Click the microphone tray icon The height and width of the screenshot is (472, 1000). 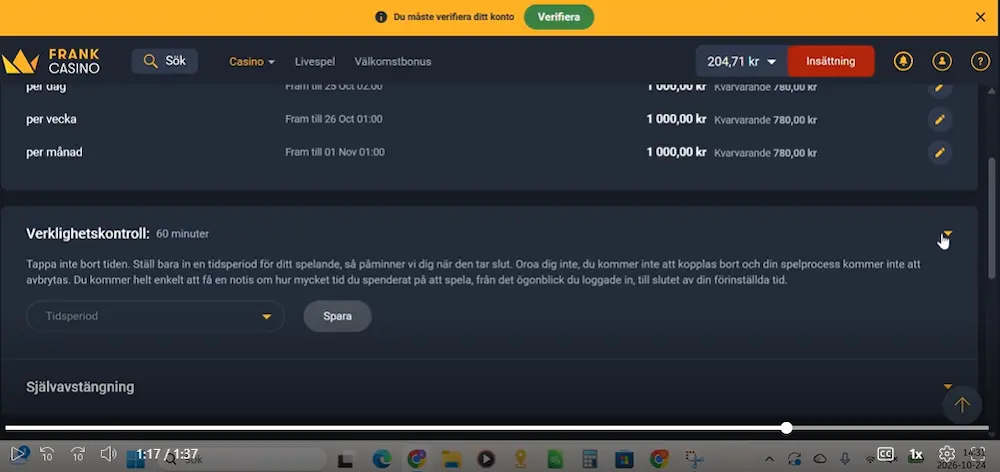click(x=845, y=459)
